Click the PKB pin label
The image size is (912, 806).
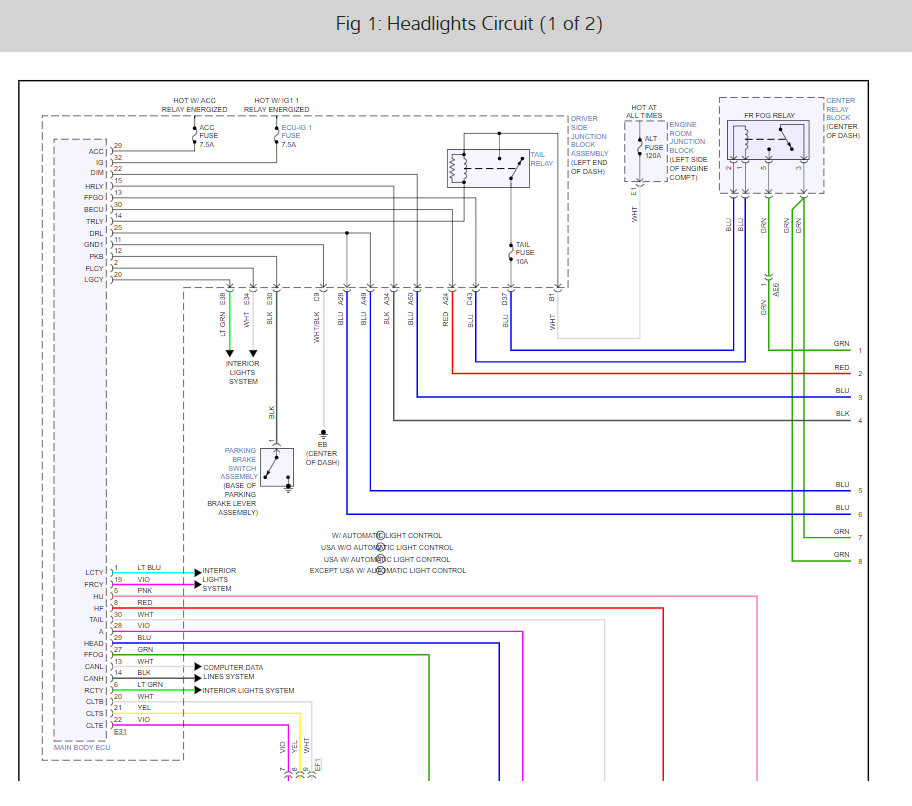(x=97, y=256)
